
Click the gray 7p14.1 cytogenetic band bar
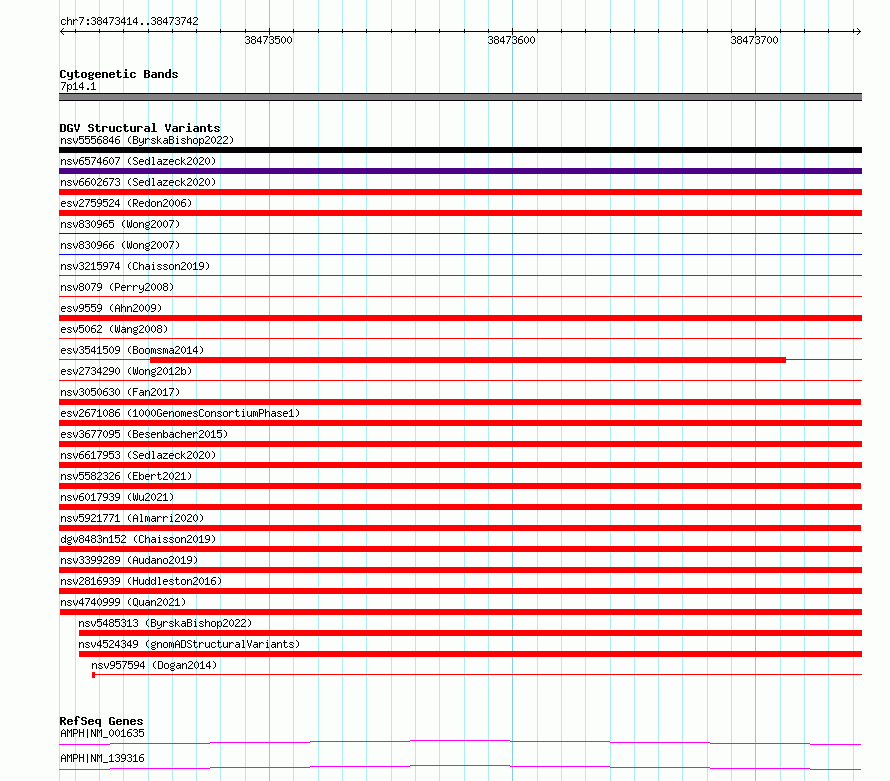coord(460,97)
